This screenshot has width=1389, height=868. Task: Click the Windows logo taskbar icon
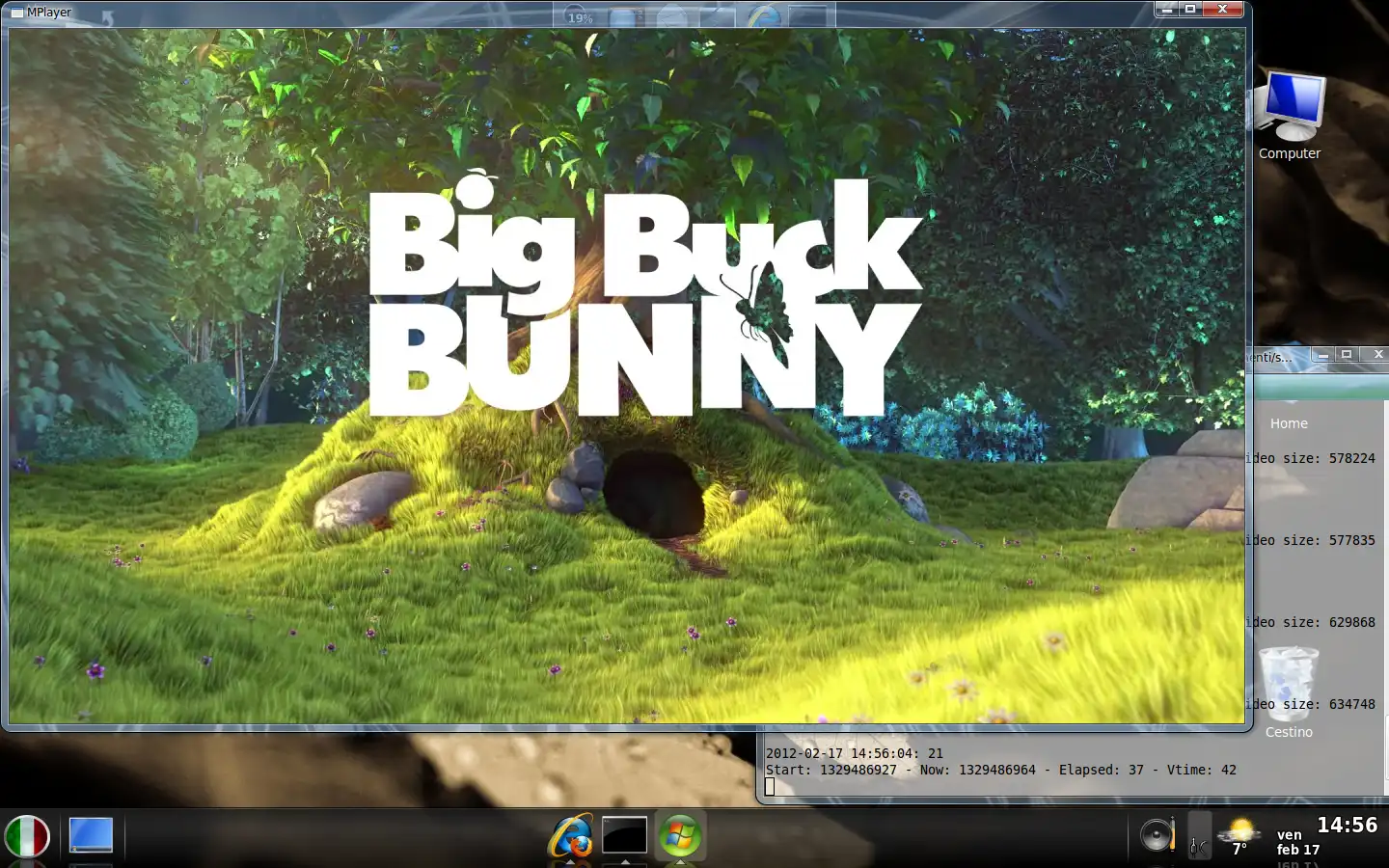point(680,836)
